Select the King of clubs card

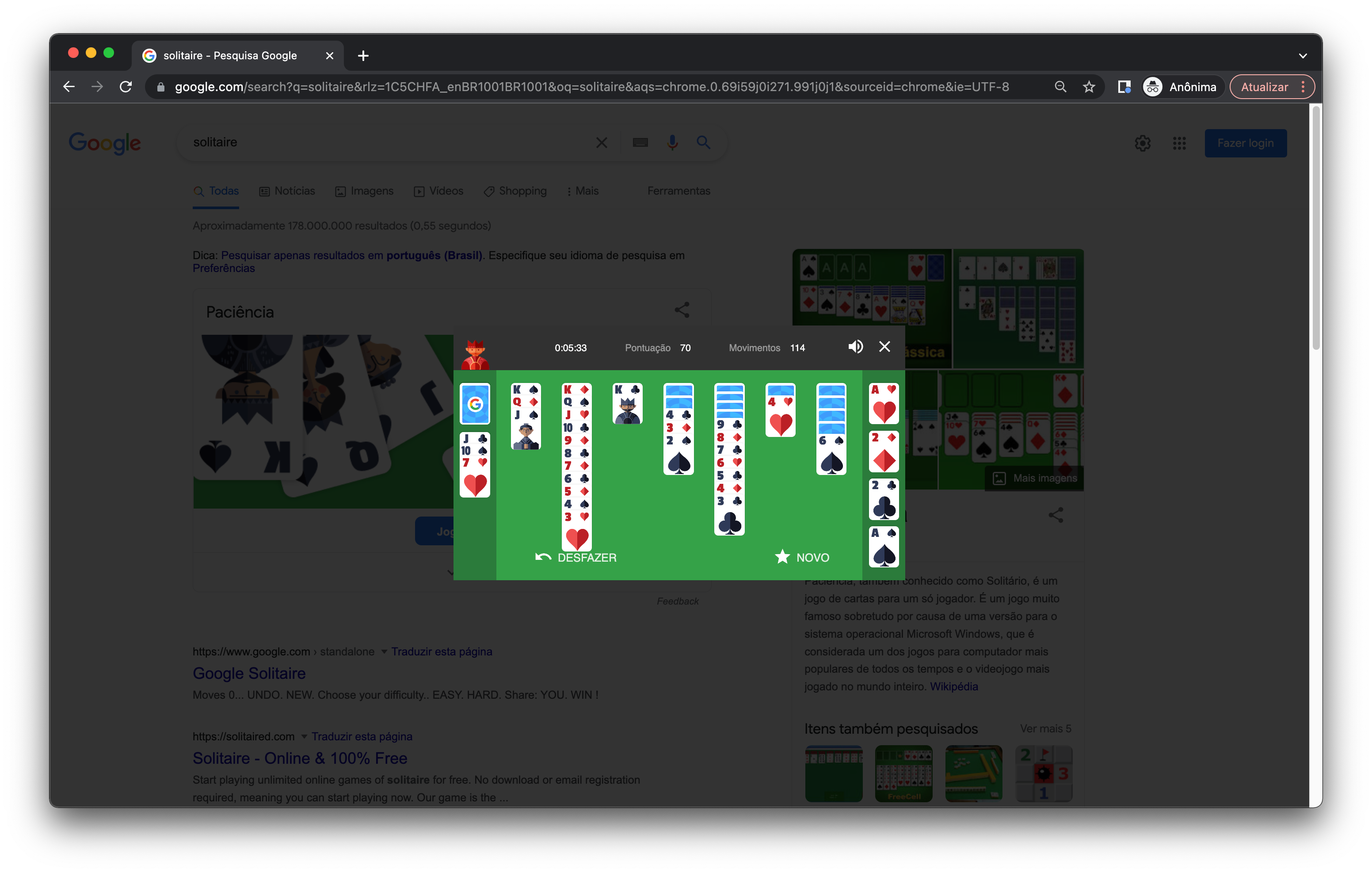pyautogui.click(x=627, y=404)
